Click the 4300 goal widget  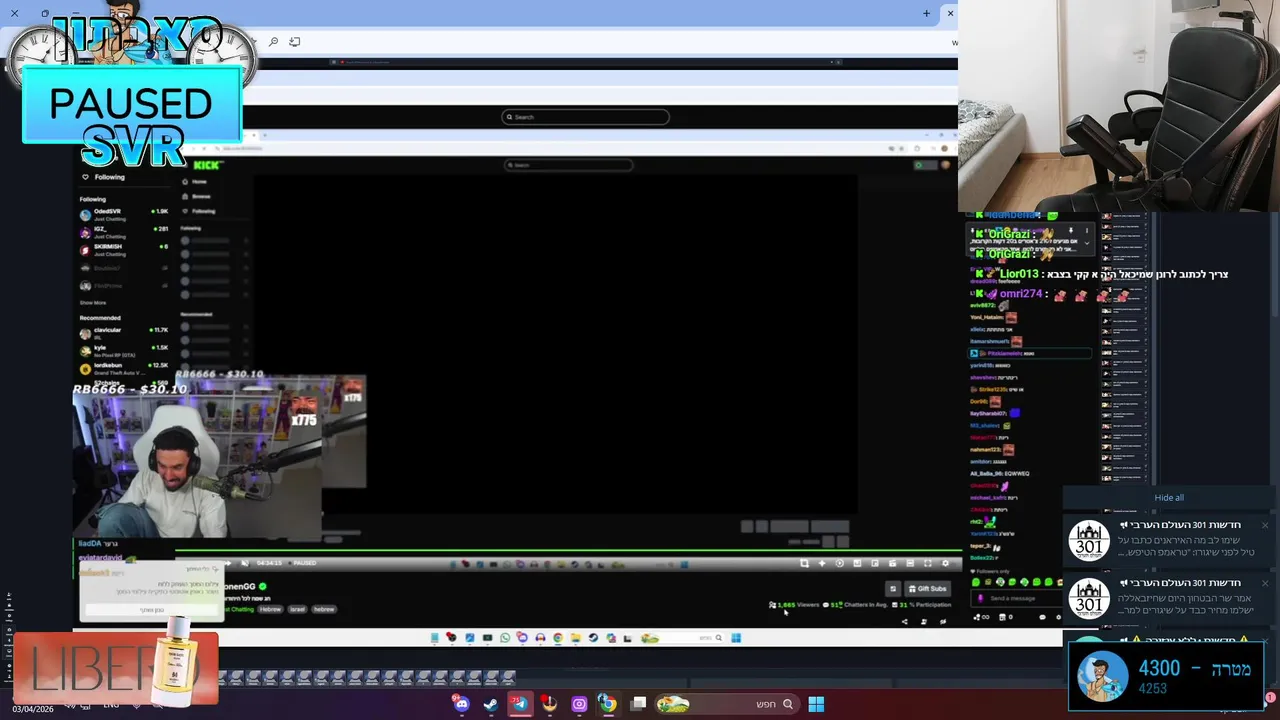pyautogui.click(x=1166, y=676)
